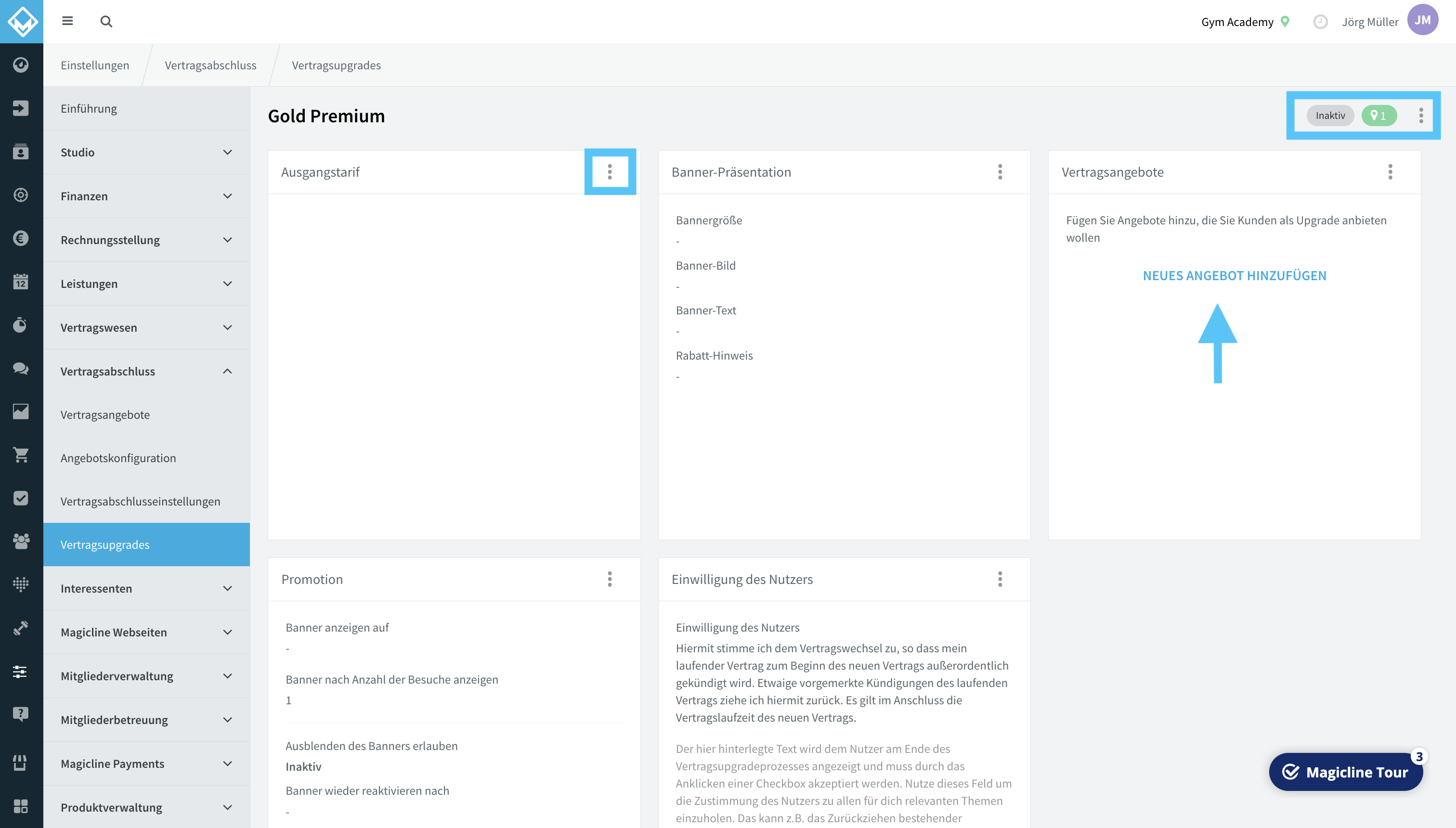The height and width of the screenshot is (828, 1456).
Task: Expand the Leistungen section
Action: (x=147, y=283)
